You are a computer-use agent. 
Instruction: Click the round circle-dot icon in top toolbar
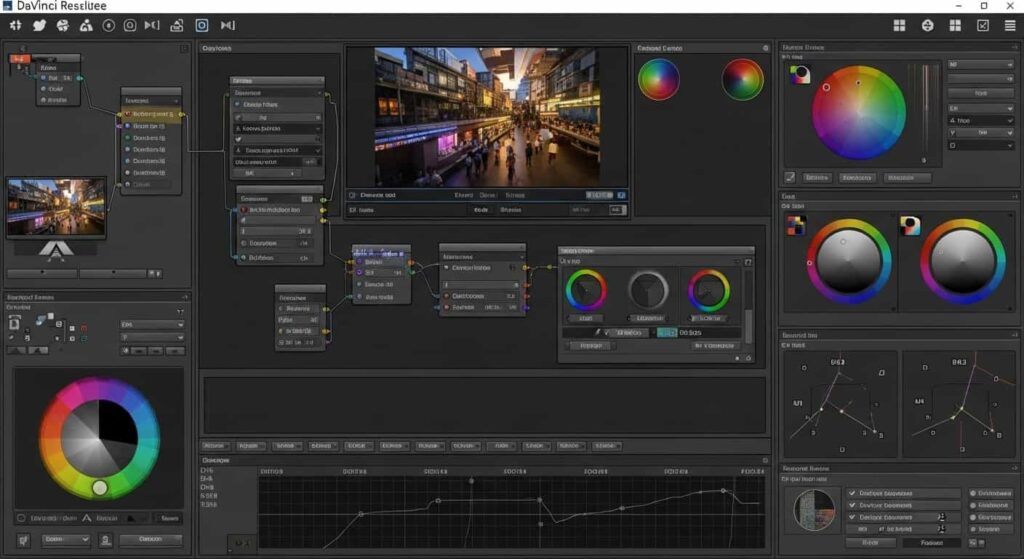pos(108,25)
